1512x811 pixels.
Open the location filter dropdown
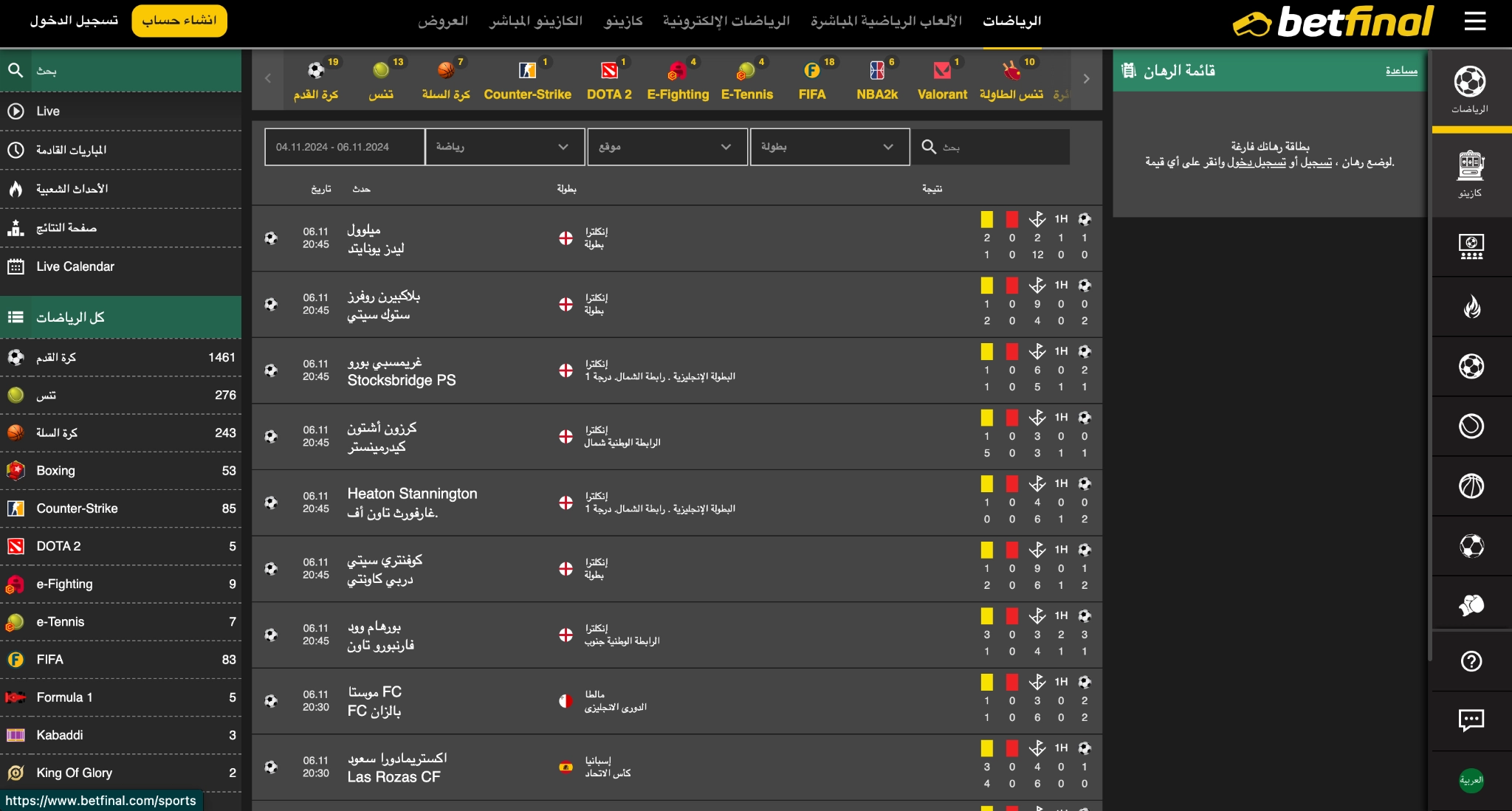[667, 147]
